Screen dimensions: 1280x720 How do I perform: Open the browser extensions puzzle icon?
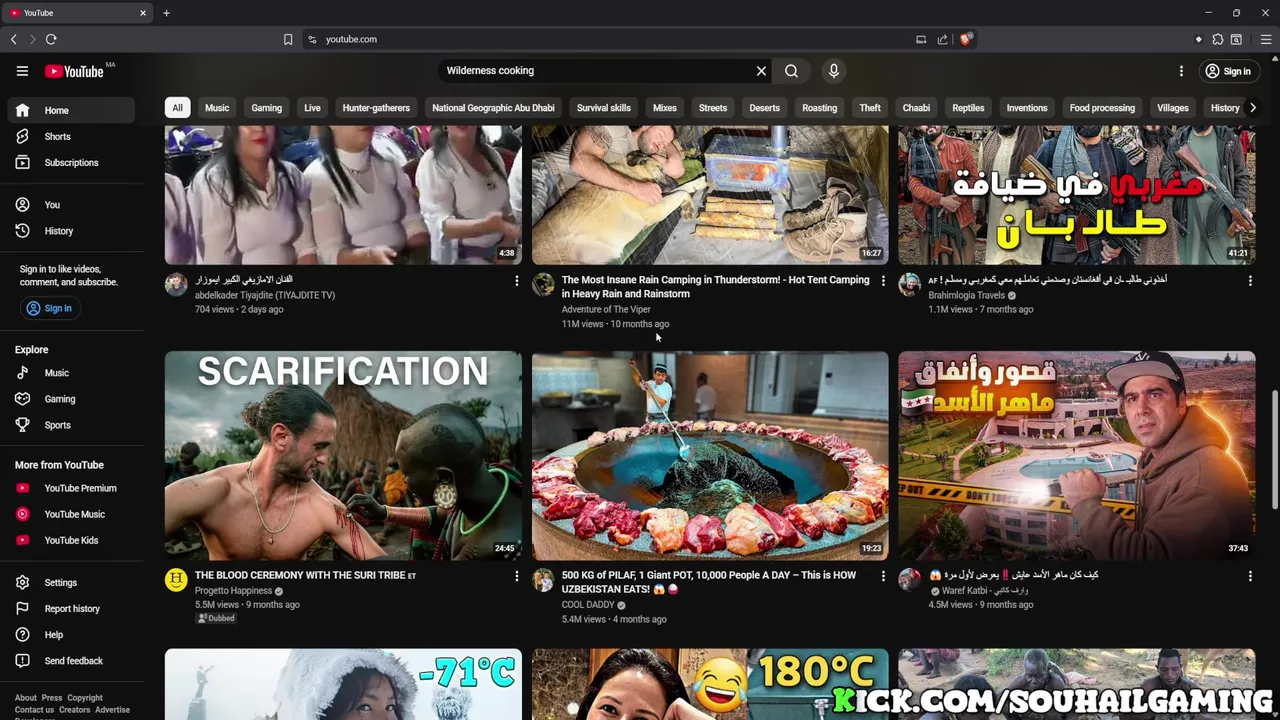point(1217,39)
